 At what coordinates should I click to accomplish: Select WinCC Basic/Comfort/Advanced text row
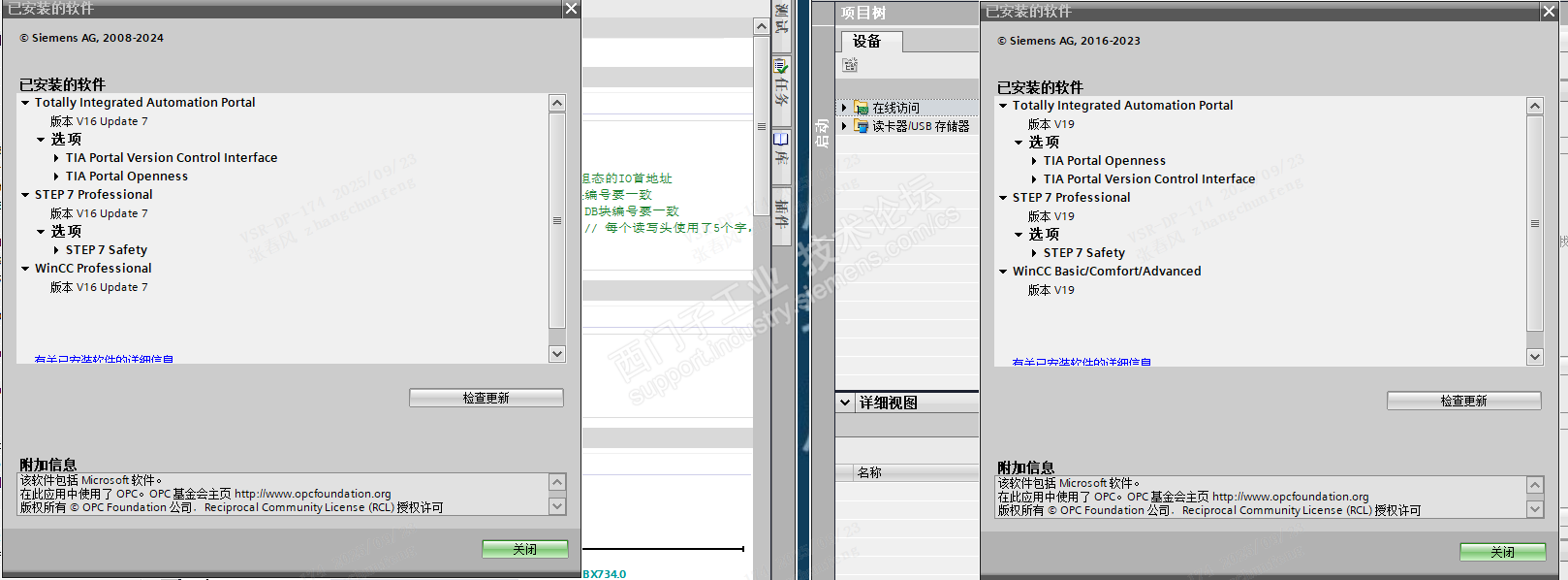coord(1107,272)
